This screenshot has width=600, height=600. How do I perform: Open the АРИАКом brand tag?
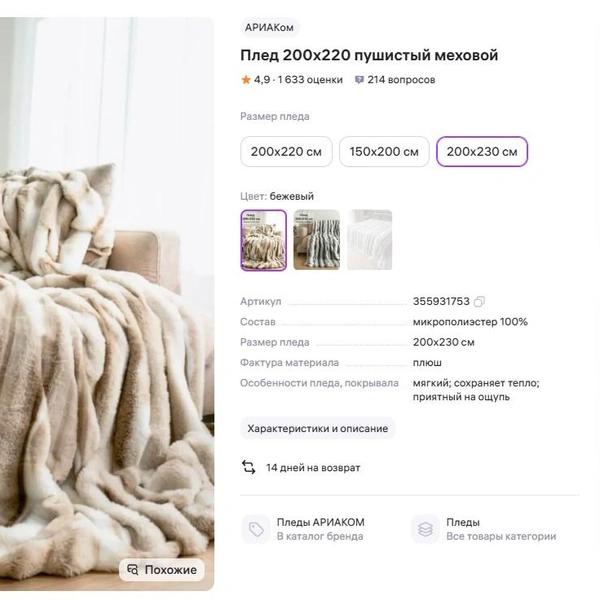point(270,28)
